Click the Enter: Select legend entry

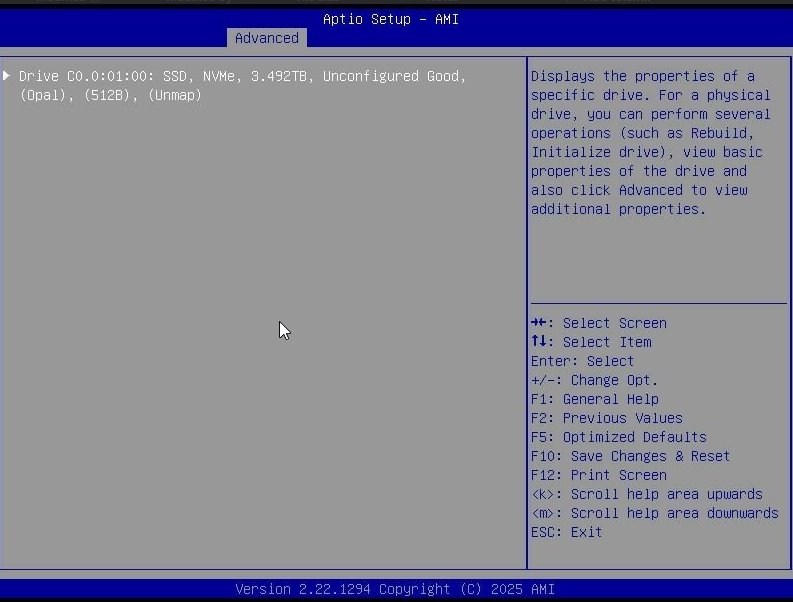coord(582,361)
